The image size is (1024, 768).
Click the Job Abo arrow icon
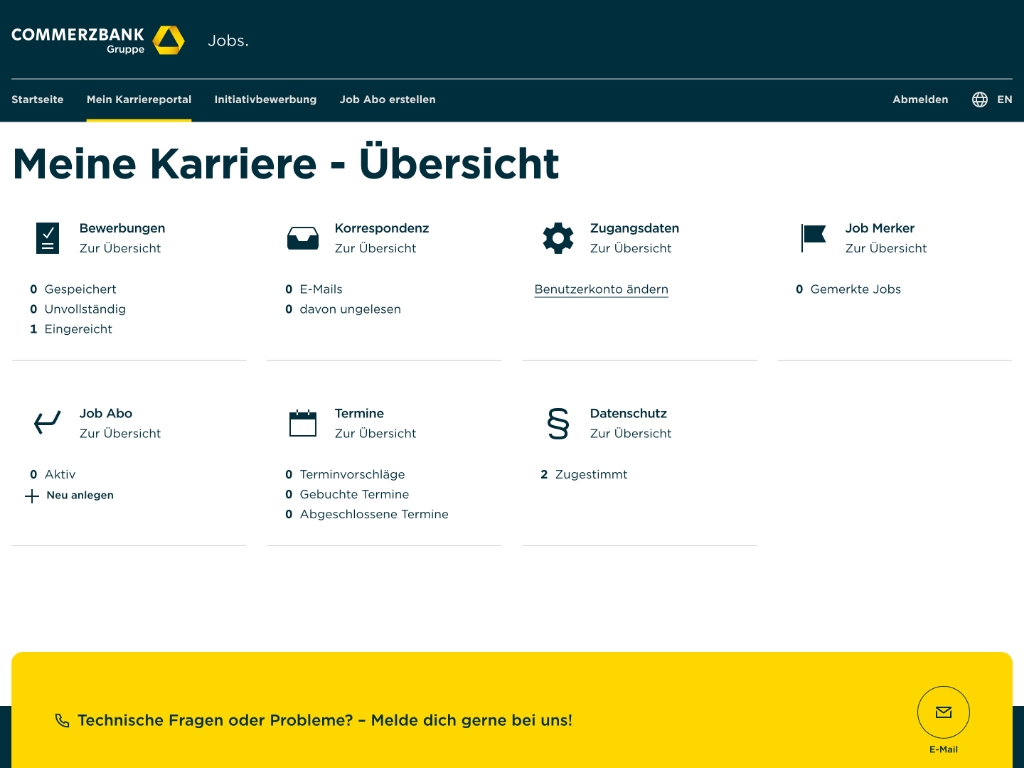point(46,423)
